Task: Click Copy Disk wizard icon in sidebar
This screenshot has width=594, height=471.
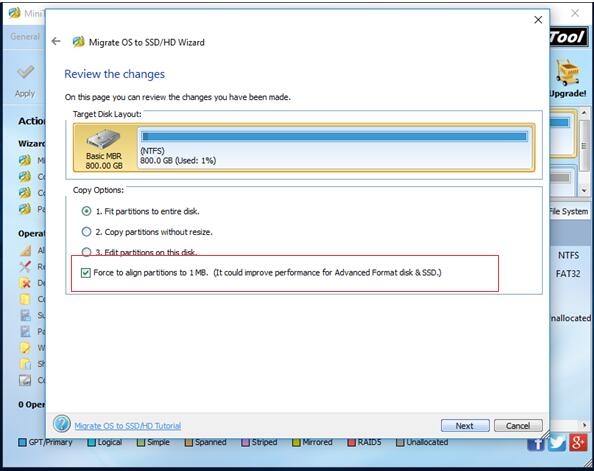Action: (25, 193)
